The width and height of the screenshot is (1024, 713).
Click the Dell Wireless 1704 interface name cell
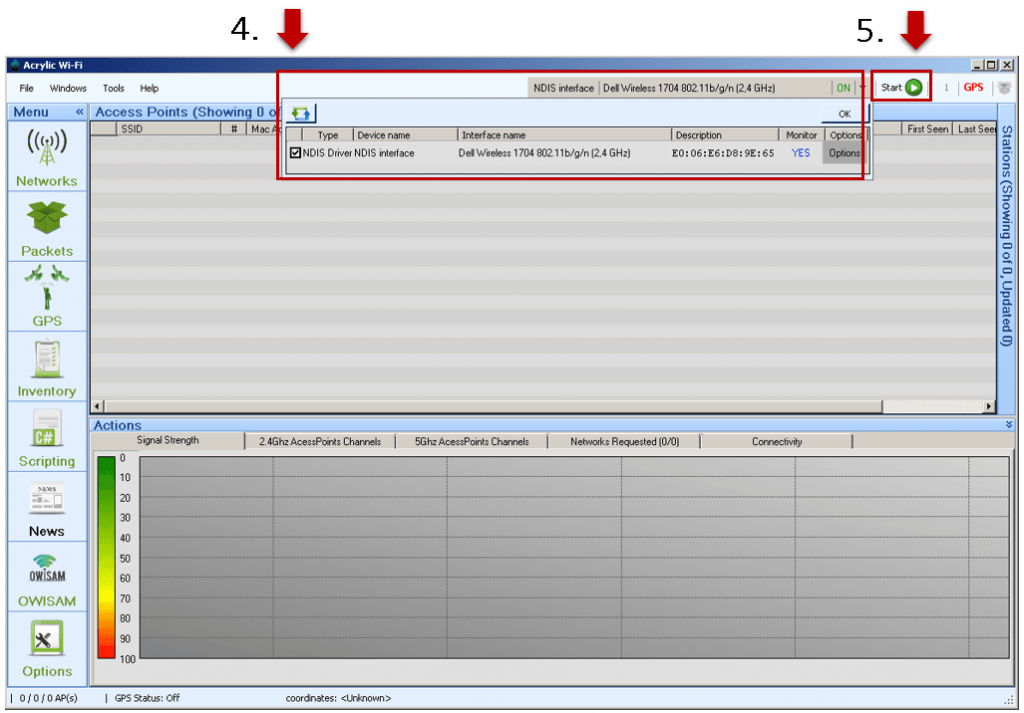[544, 153]
